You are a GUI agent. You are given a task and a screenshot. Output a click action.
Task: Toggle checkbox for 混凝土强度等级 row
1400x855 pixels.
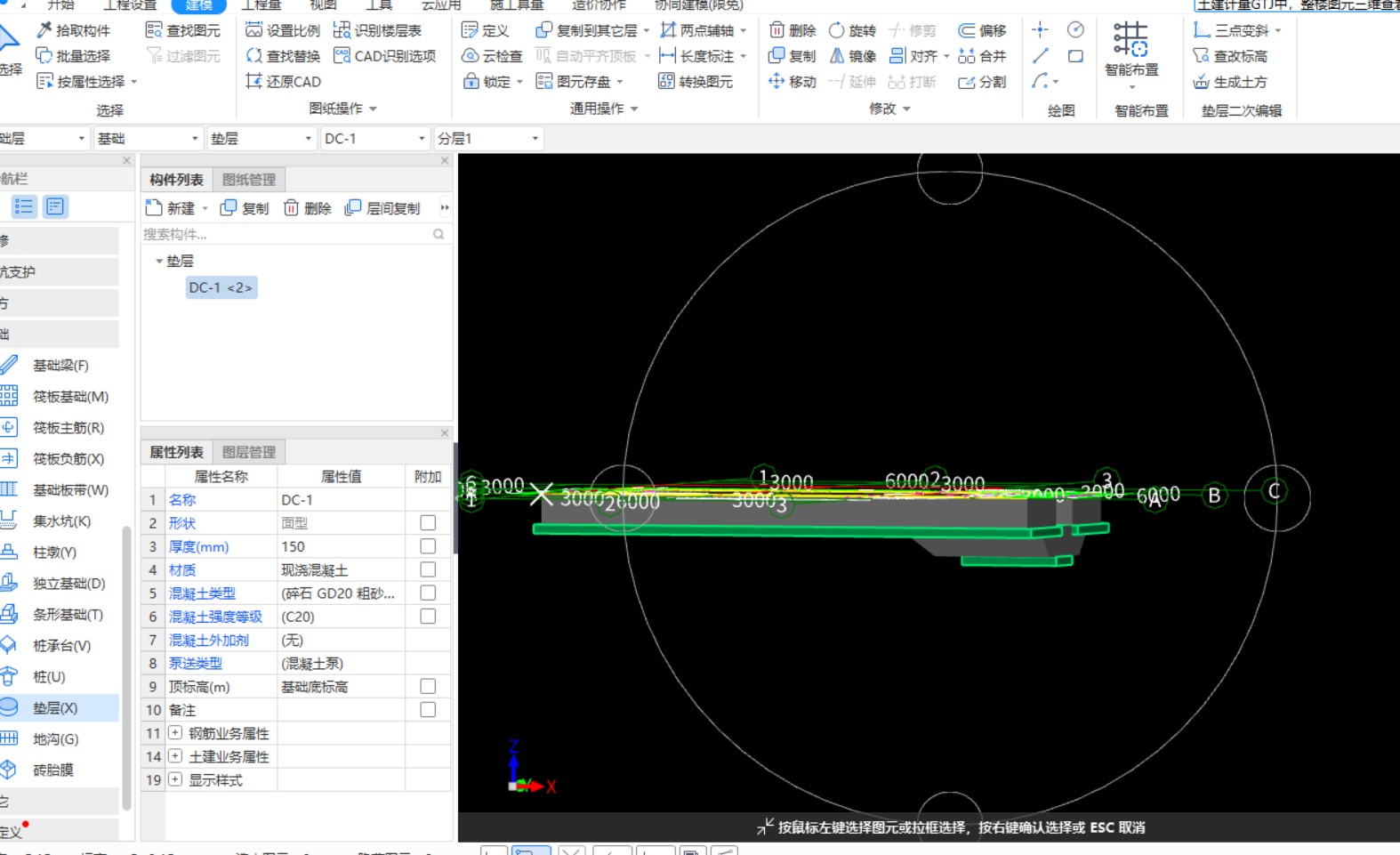coord(428,616)
